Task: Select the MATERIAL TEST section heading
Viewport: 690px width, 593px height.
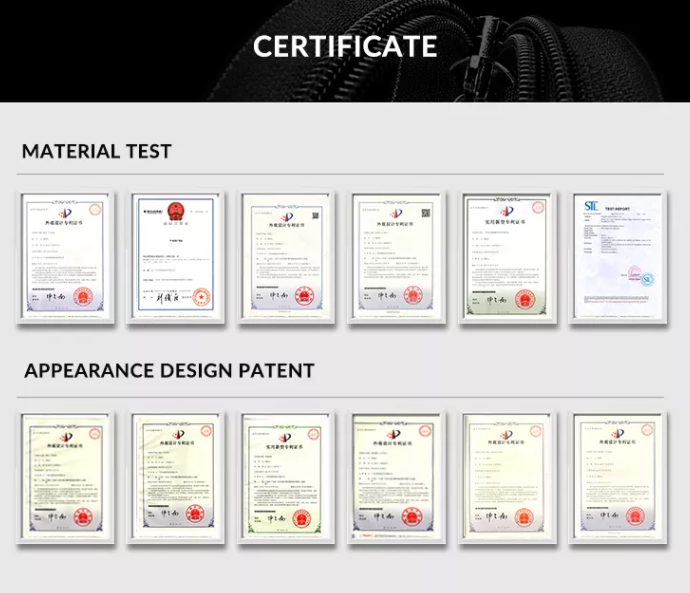Action: coord(97,151)
